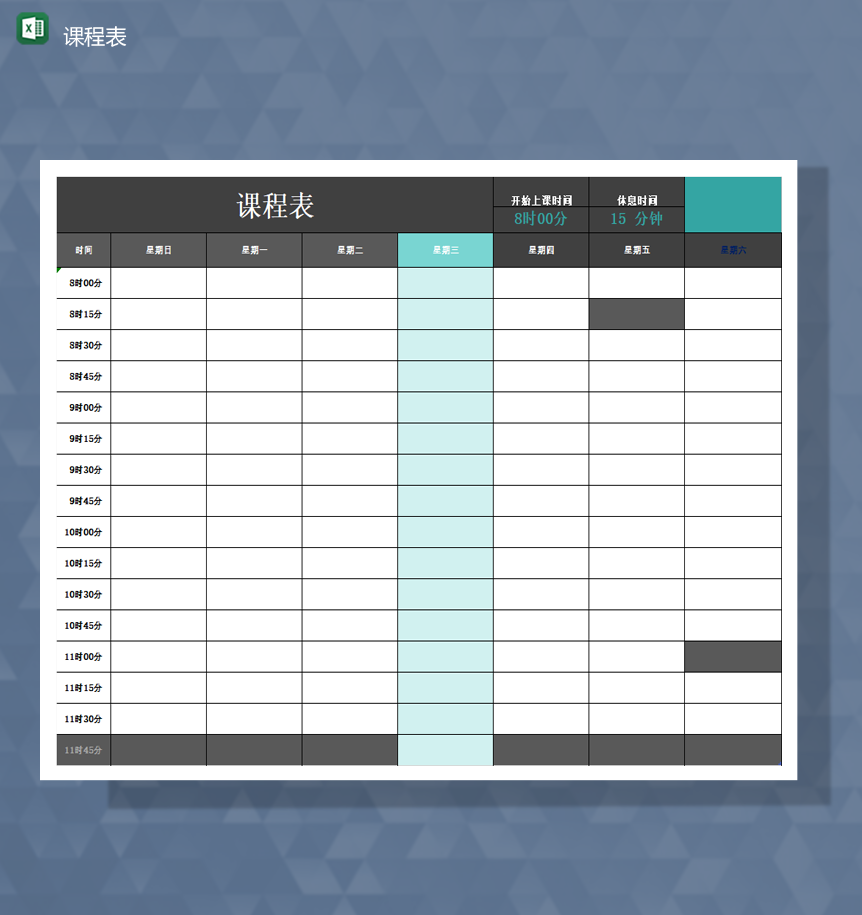
Task: Click the 星期四 column header
Action: pos(540,250)
